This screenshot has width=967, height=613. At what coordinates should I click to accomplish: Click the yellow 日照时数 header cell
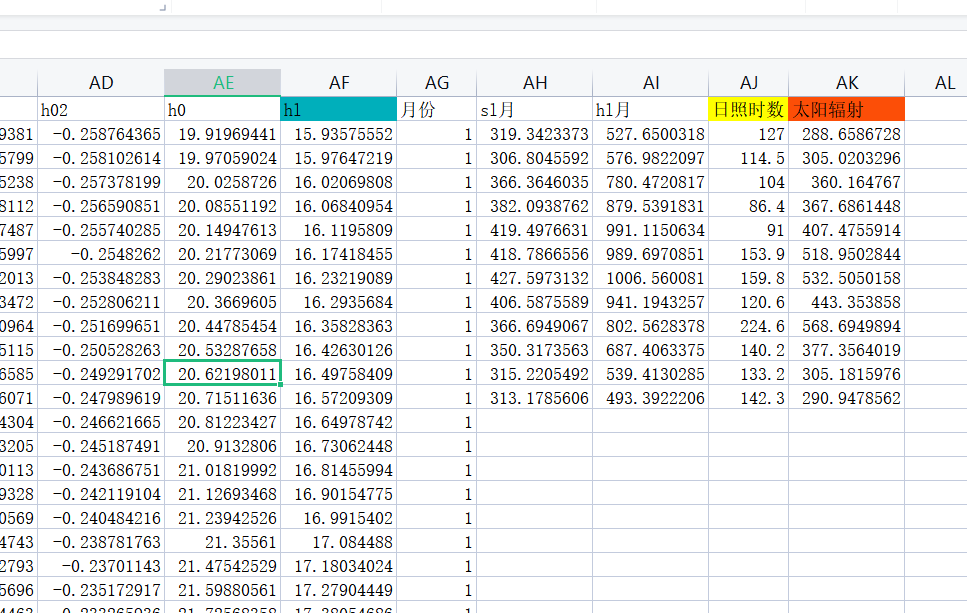(749, 109)
